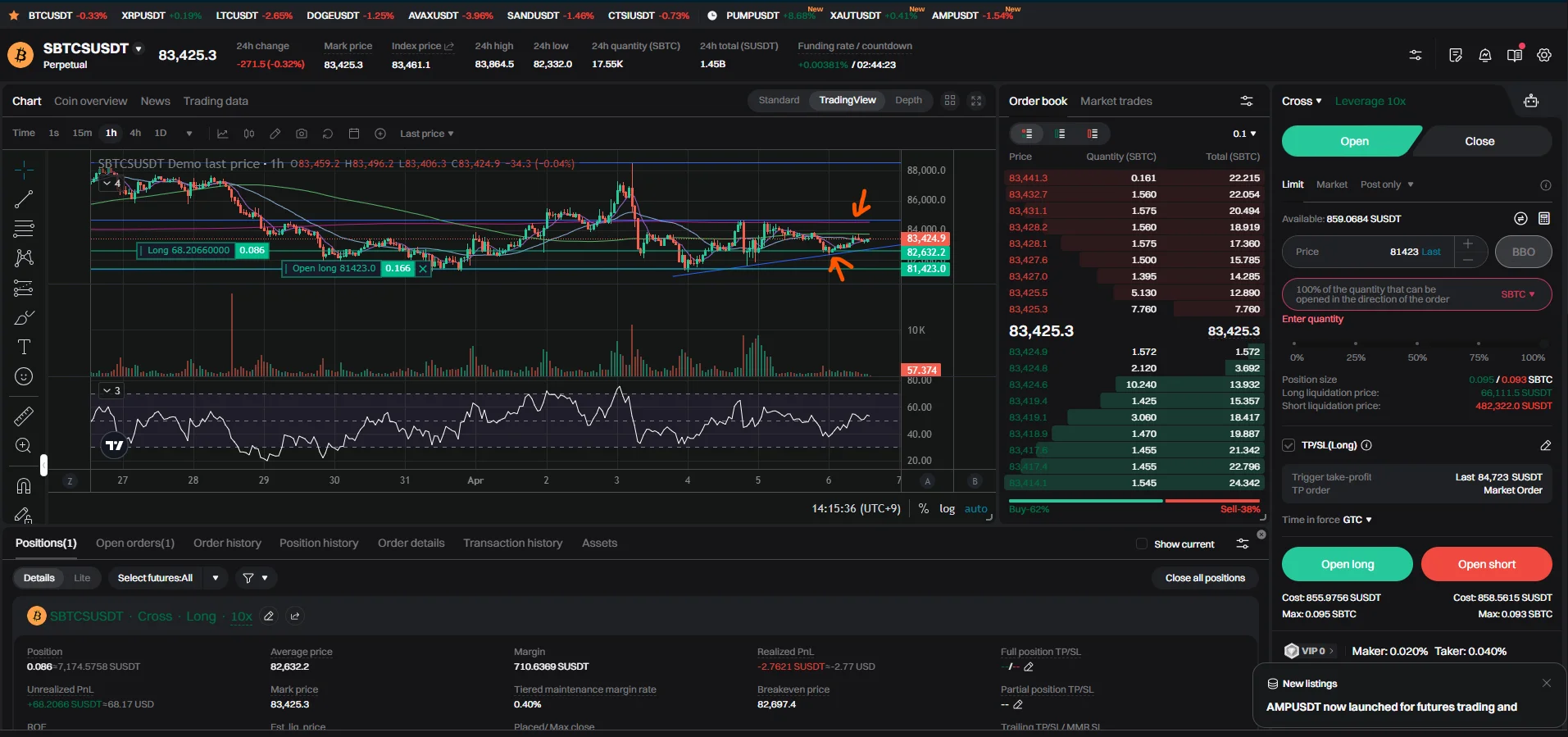Open the chart screenshot camera icon
The width and height of the screenshot is (1568, 737).
tap(302, 134)
